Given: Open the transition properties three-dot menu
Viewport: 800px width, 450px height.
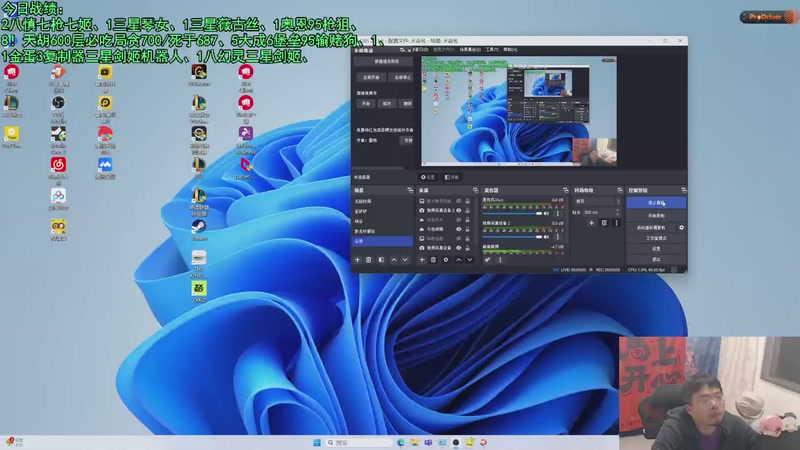Looking at the screenshot, I should (x=616, y=223).
